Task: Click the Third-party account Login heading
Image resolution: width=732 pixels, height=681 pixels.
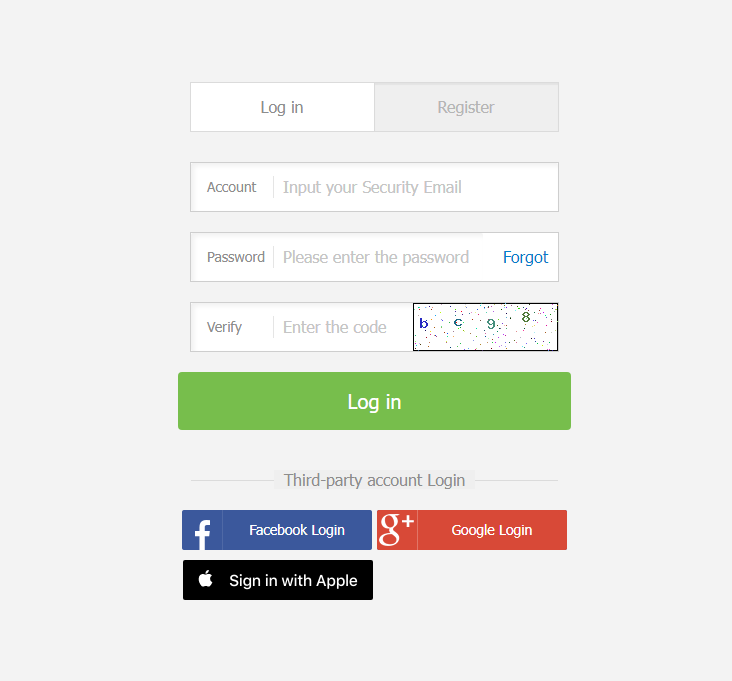Action: pos(374,480)
